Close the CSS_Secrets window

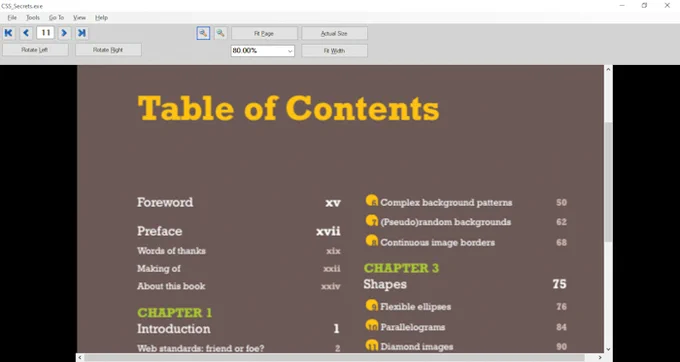667,6
